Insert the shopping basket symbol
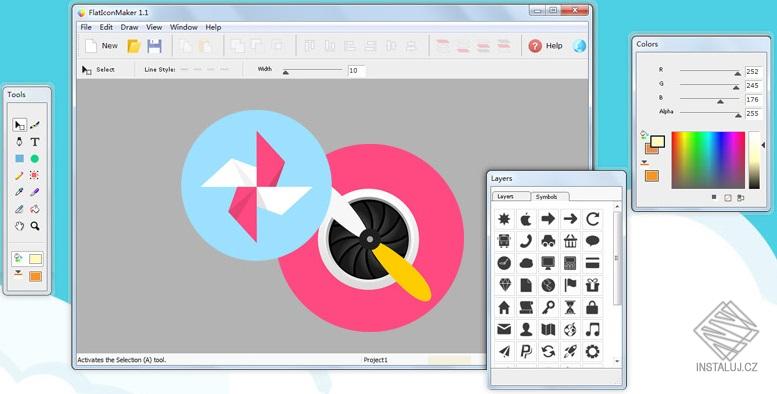The height and width of the screenshot is (394, 777). 570,241
